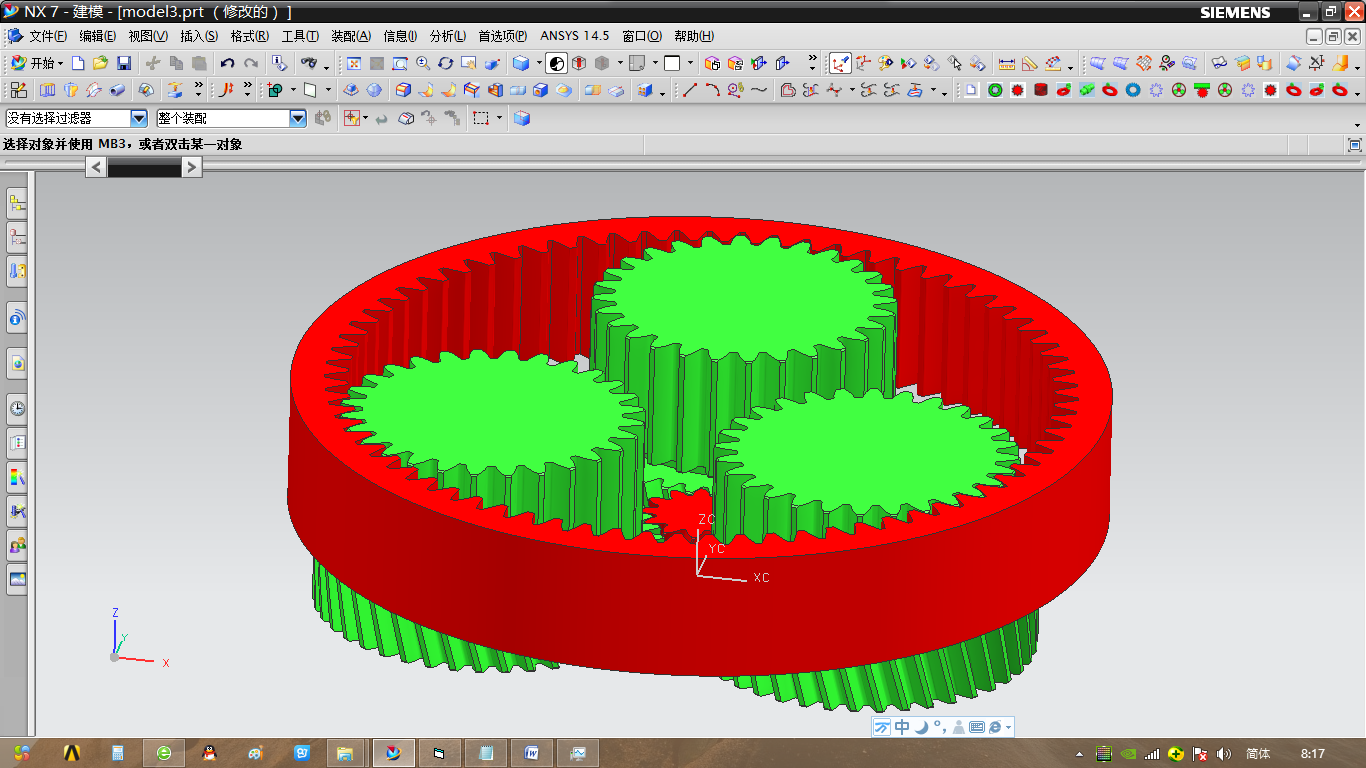Expand the background color square dropdown arrow
1366x768 pixels.
click(x=691, y=63)
